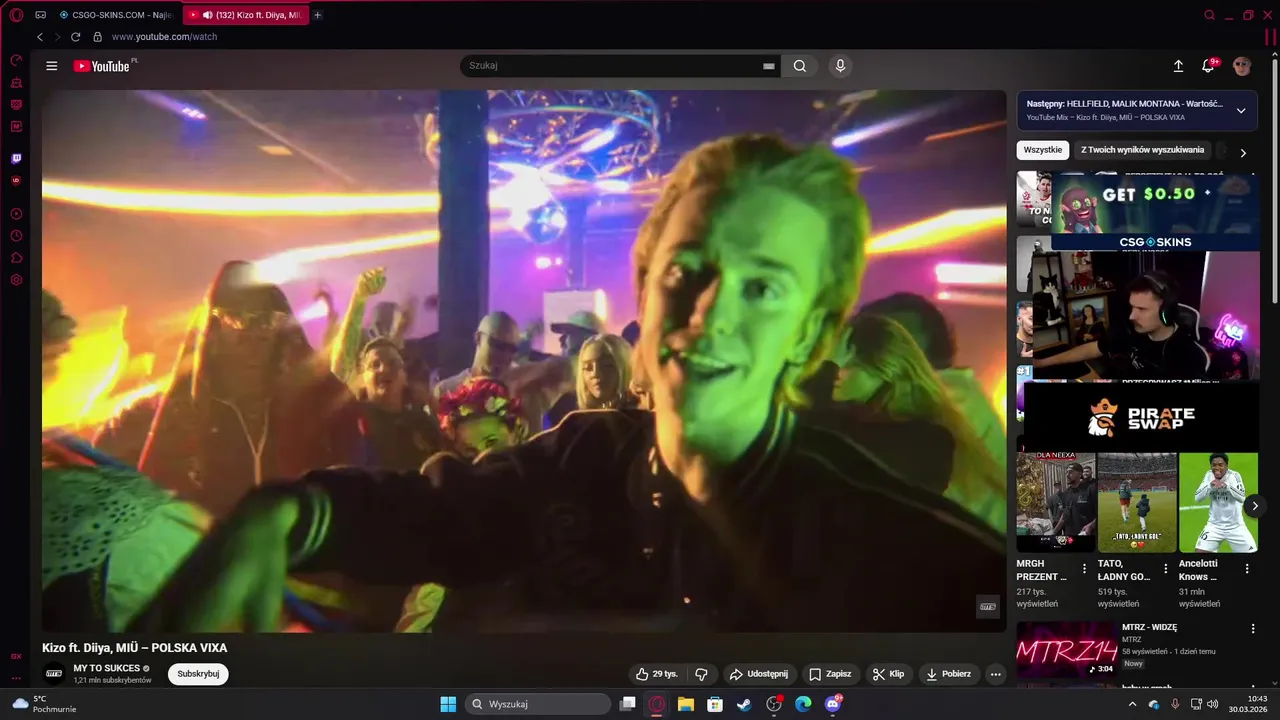Viewport: 1280px width, 720px height.
Task: Click the YouTube search magnifier button
Action: point(800,66)
